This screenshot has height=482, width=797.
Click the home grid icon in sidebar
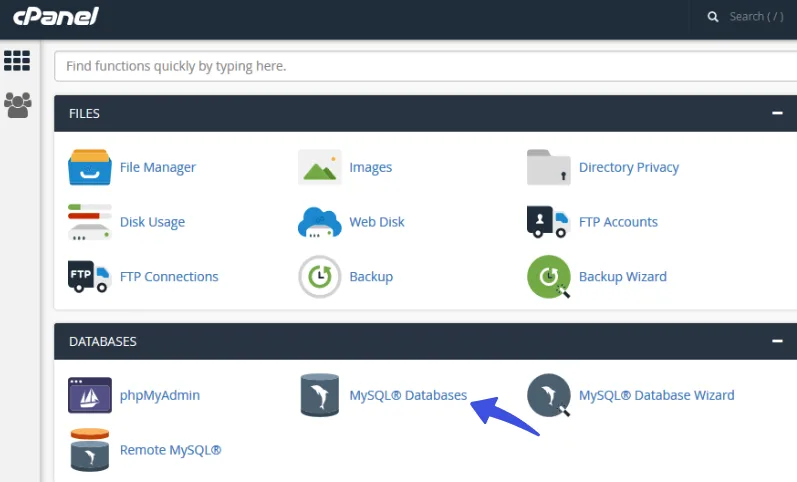point(17,61)
